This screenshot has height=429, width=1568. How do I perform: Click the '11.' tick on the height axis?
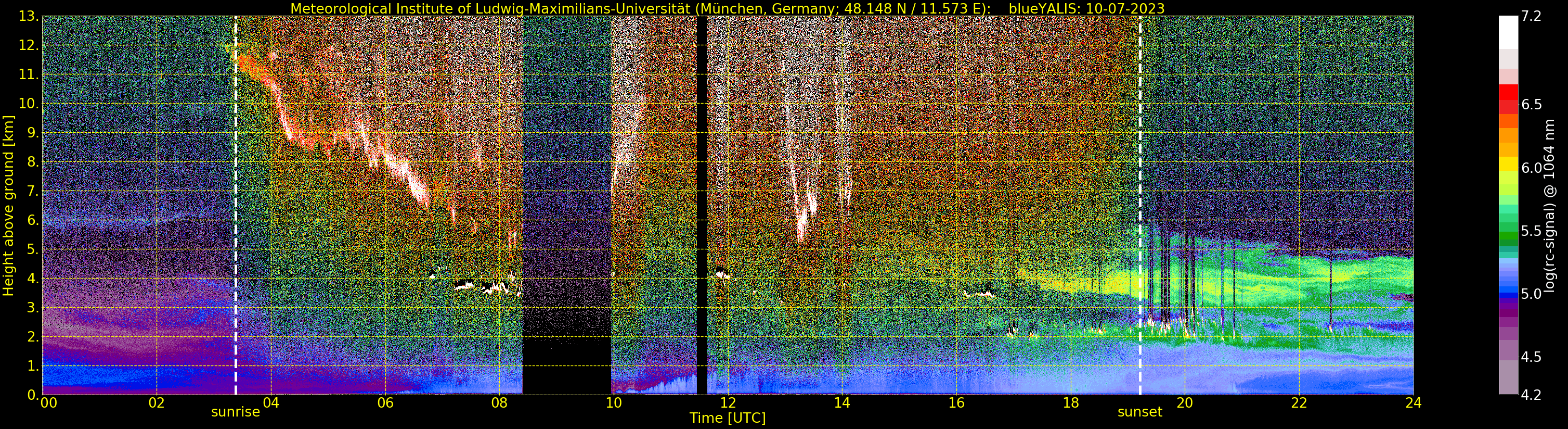[29, 75]
